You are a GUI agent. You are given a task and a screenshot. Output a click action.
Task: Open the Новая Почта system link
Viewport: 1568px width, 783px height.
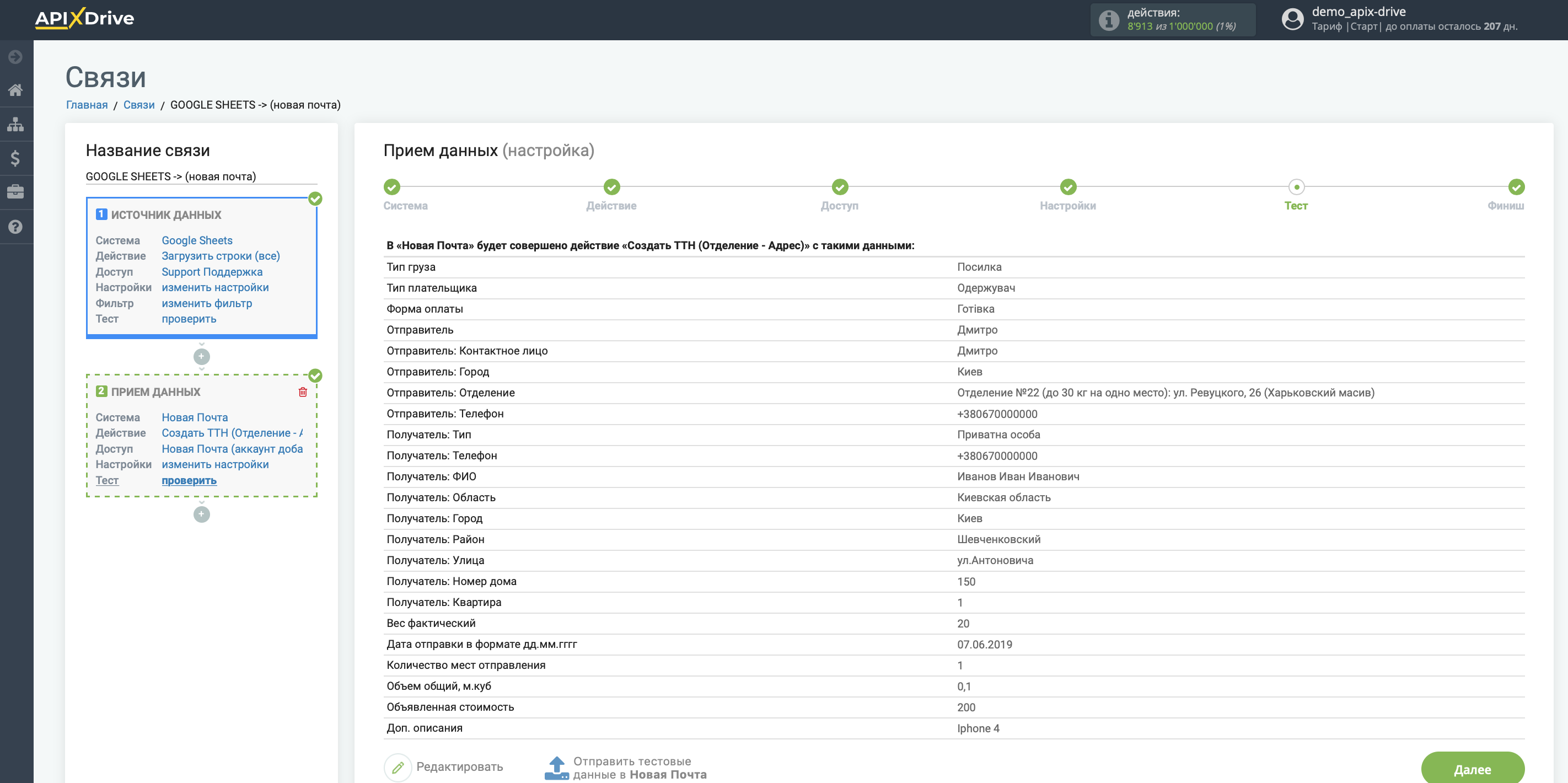click(195, 417)
